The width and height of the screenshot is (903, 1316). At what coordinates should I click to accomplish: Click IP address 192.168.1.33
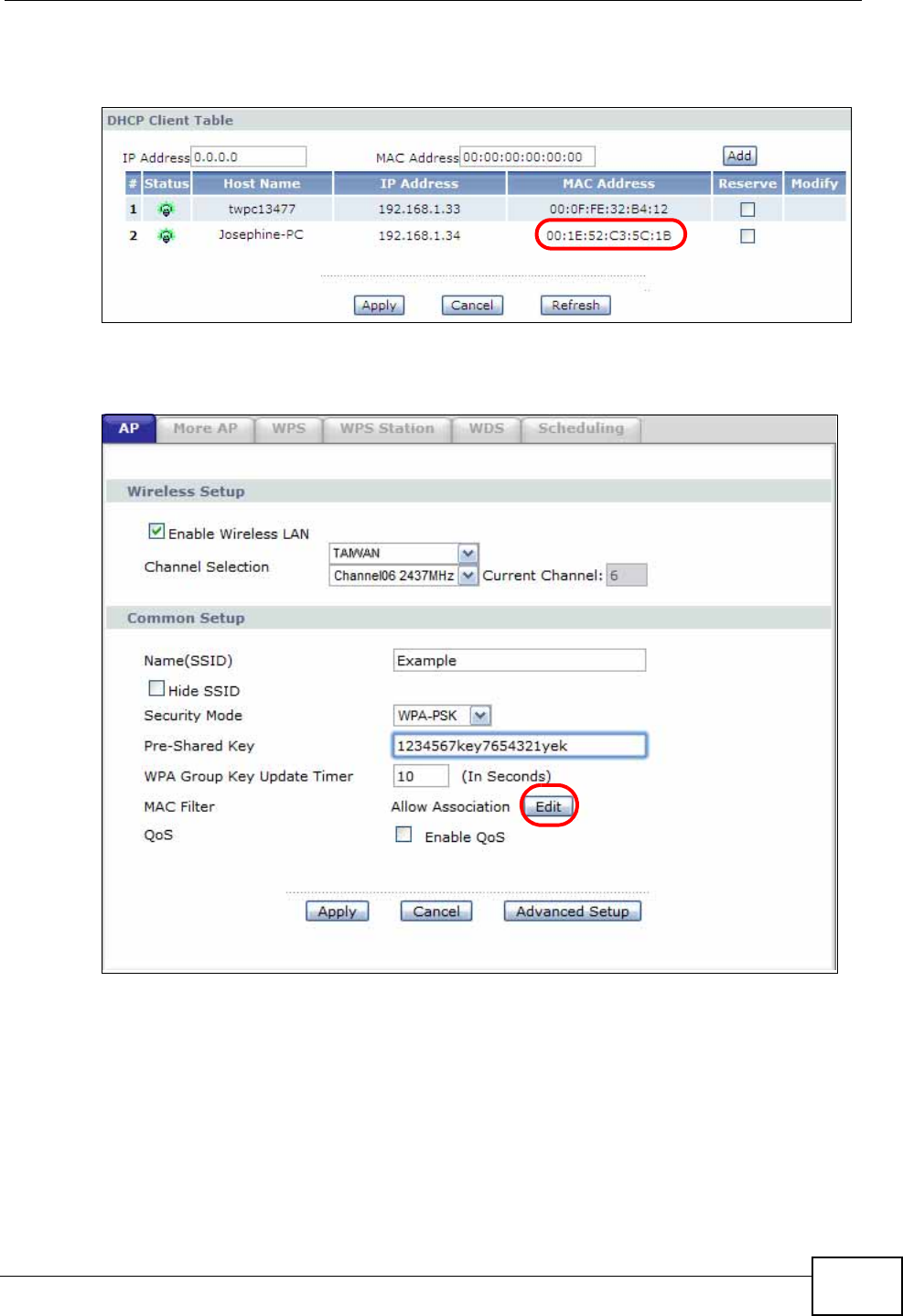[420, 210]
